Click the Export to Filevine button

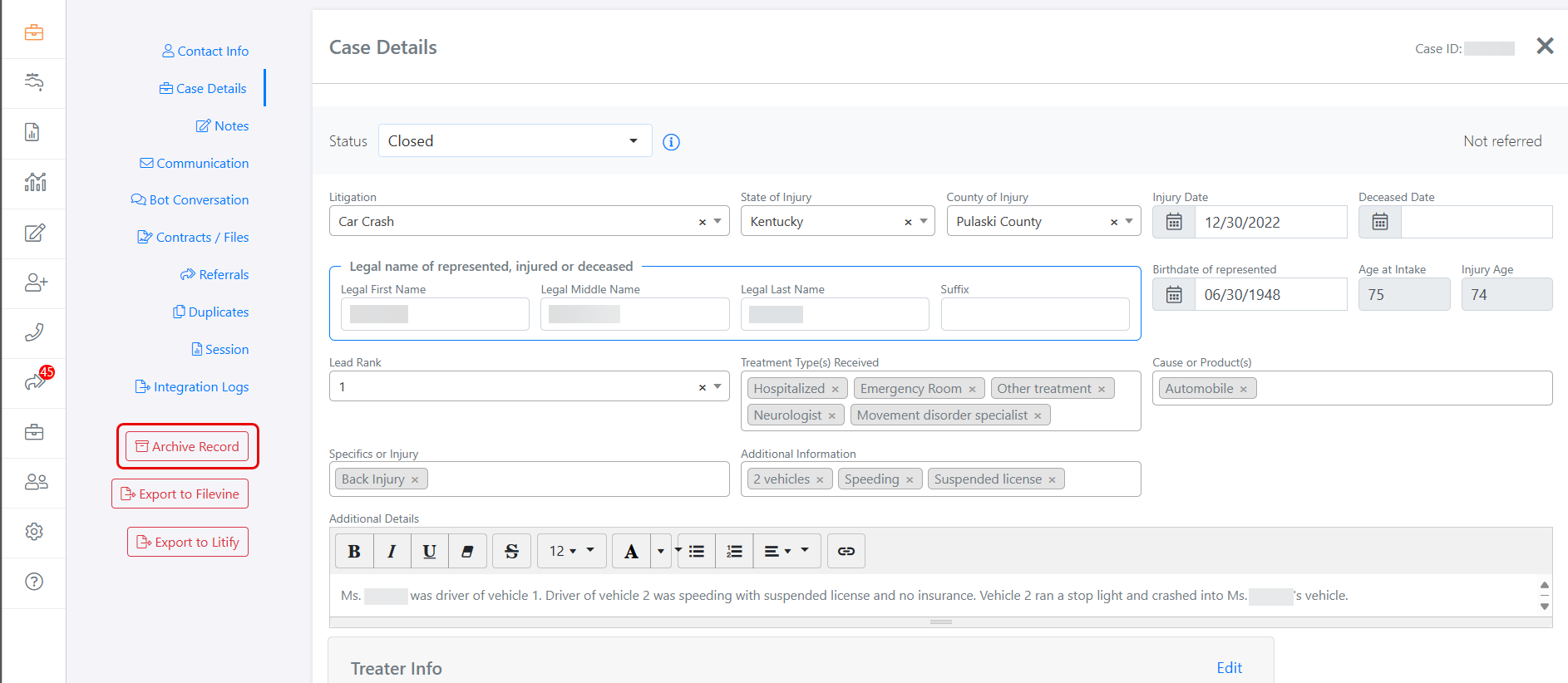click(180, 494)
